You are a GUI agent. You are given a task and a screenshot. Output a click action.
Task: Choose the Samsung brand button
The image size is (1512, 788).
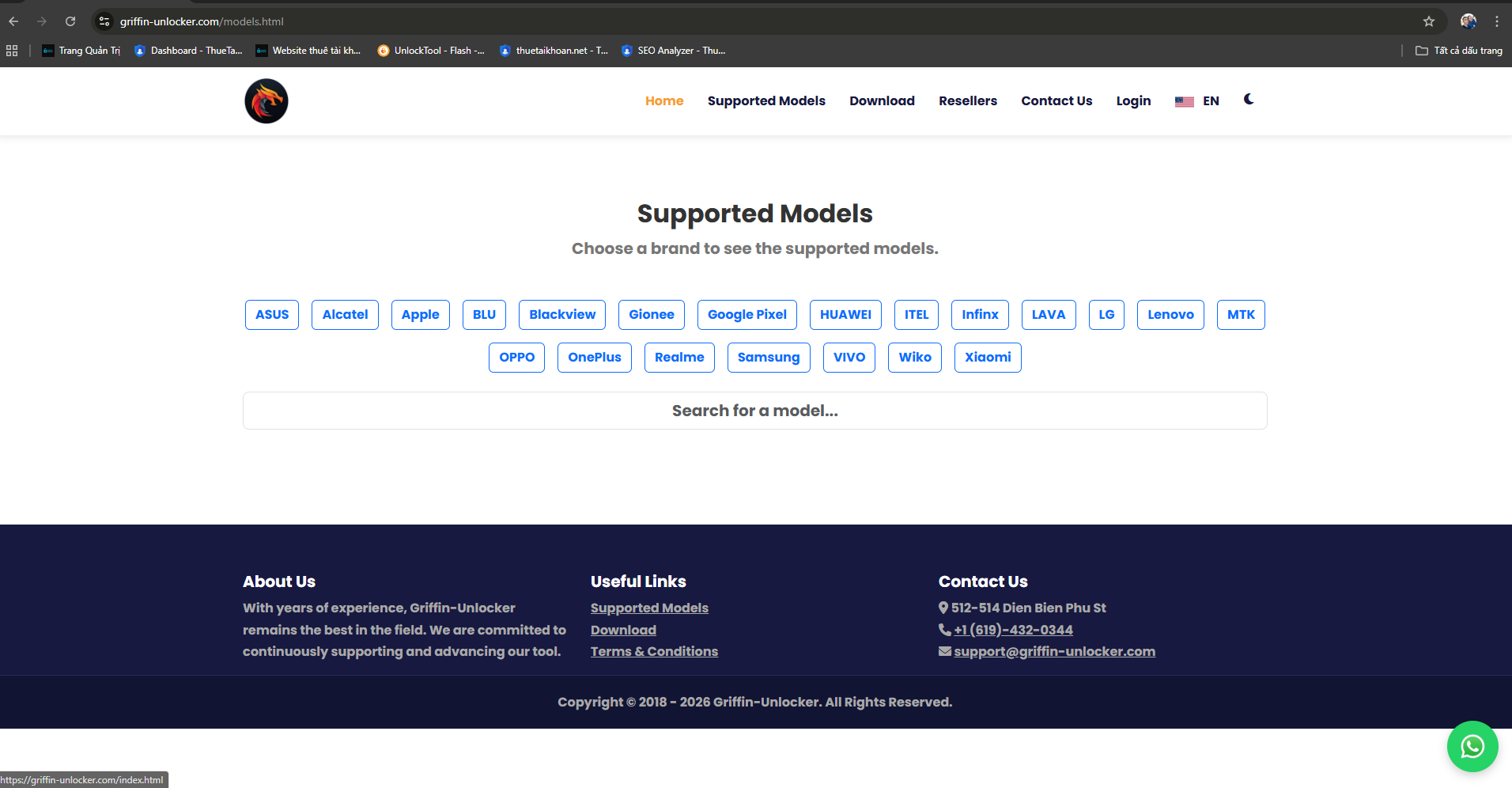point(769,358)
